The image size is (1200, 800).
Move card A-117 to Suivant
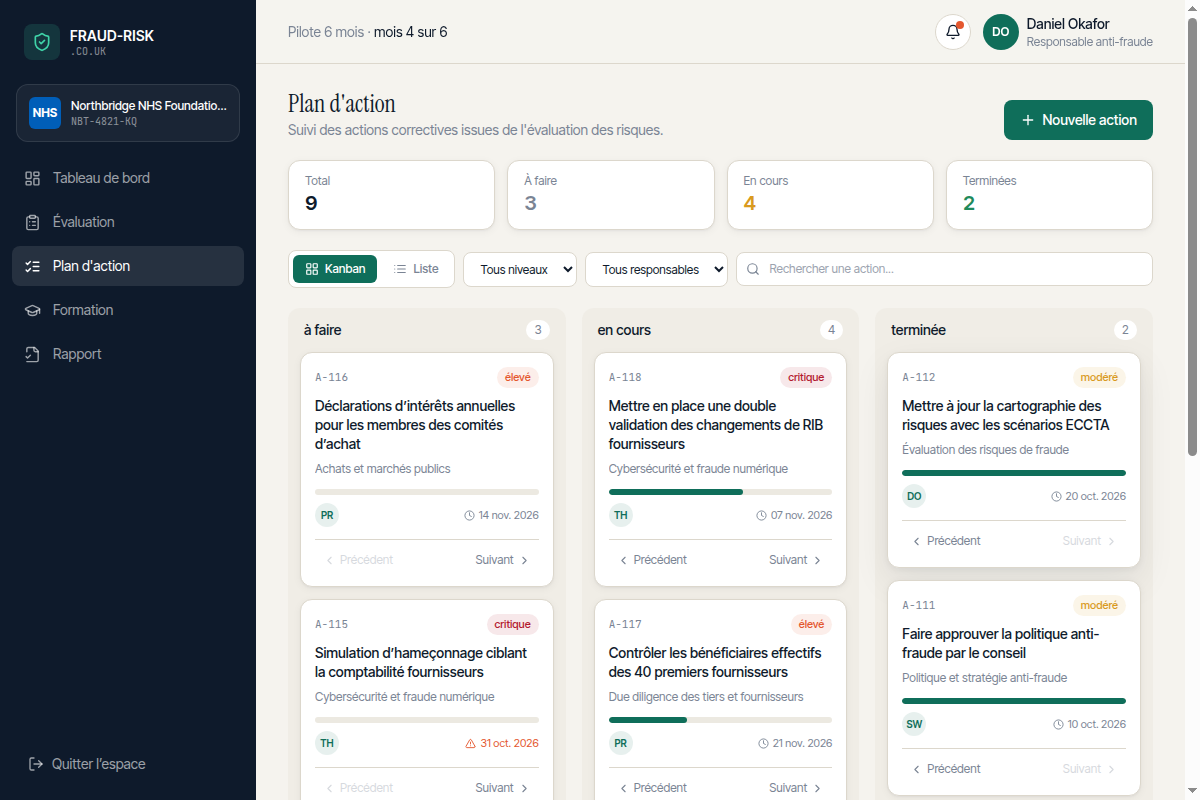tap(796, 788)
